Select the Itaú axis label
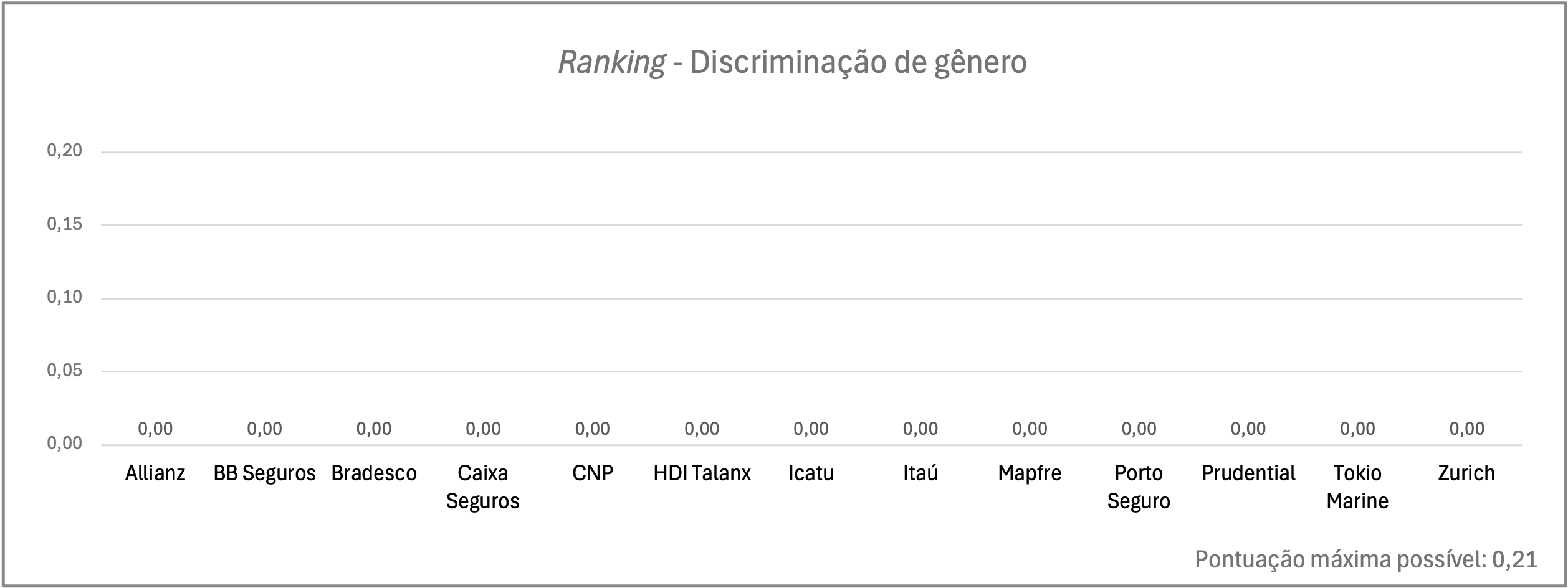1568x588 pixels. coord(920,473)
